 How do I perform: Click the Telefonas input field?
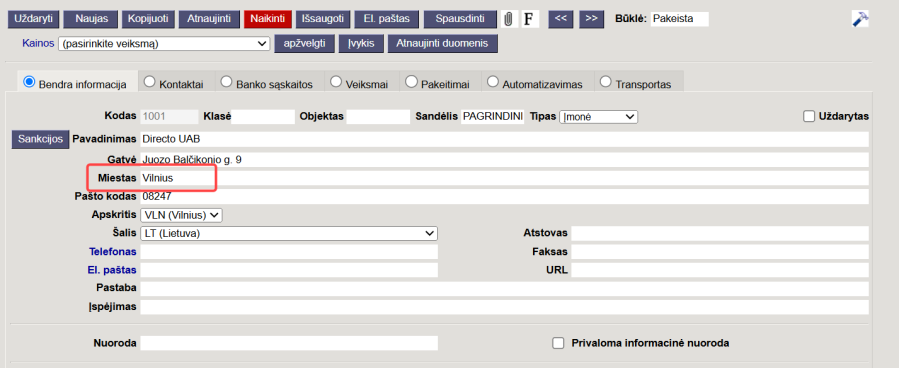pyautogui.click(x=289, y=252)
